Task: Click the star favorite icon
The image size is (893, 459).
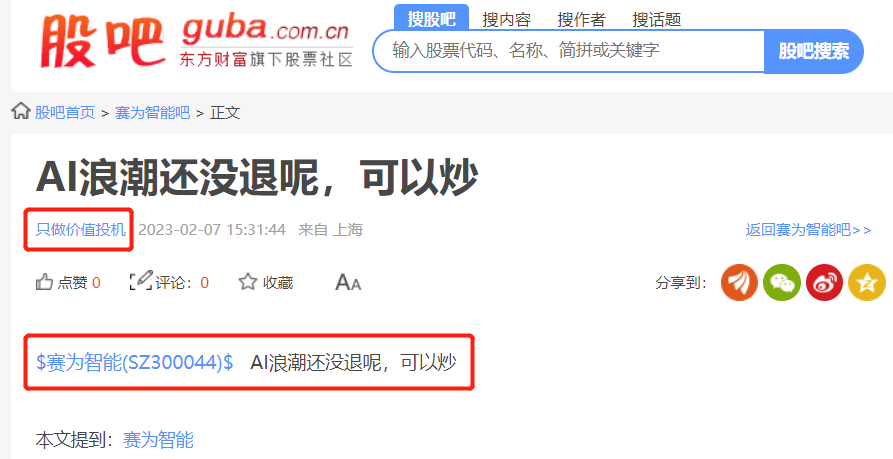Action: (248, 281)
